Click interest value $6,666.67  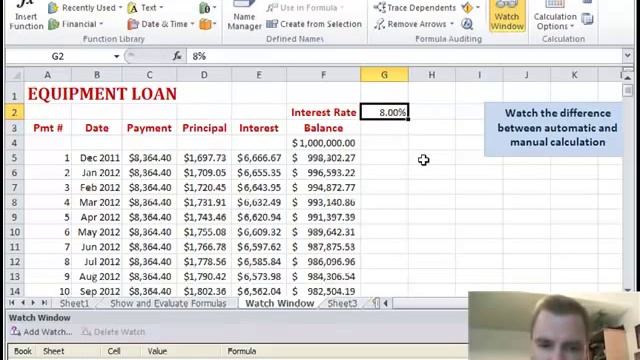(259, 158)
